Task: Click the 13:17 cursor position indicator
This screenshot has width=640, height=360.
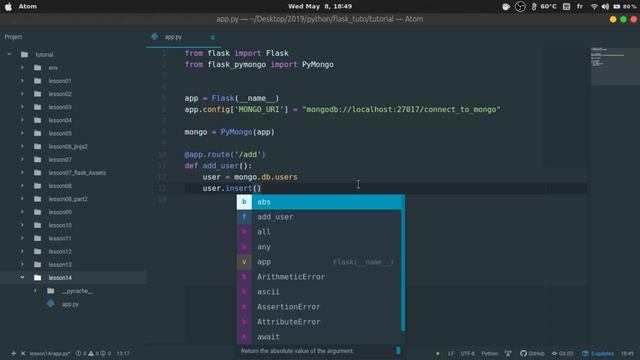Action: 123,353
